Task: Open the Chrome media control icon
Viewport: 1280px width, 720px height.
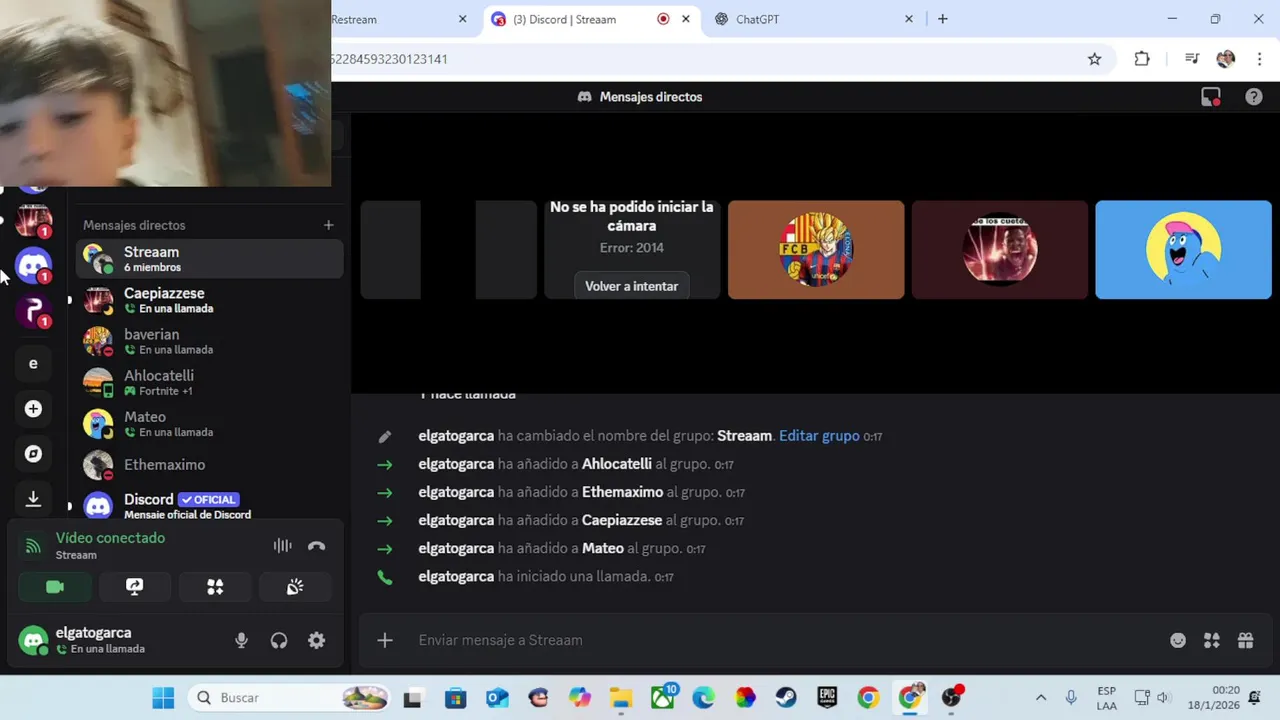Action: (1192, 59)
